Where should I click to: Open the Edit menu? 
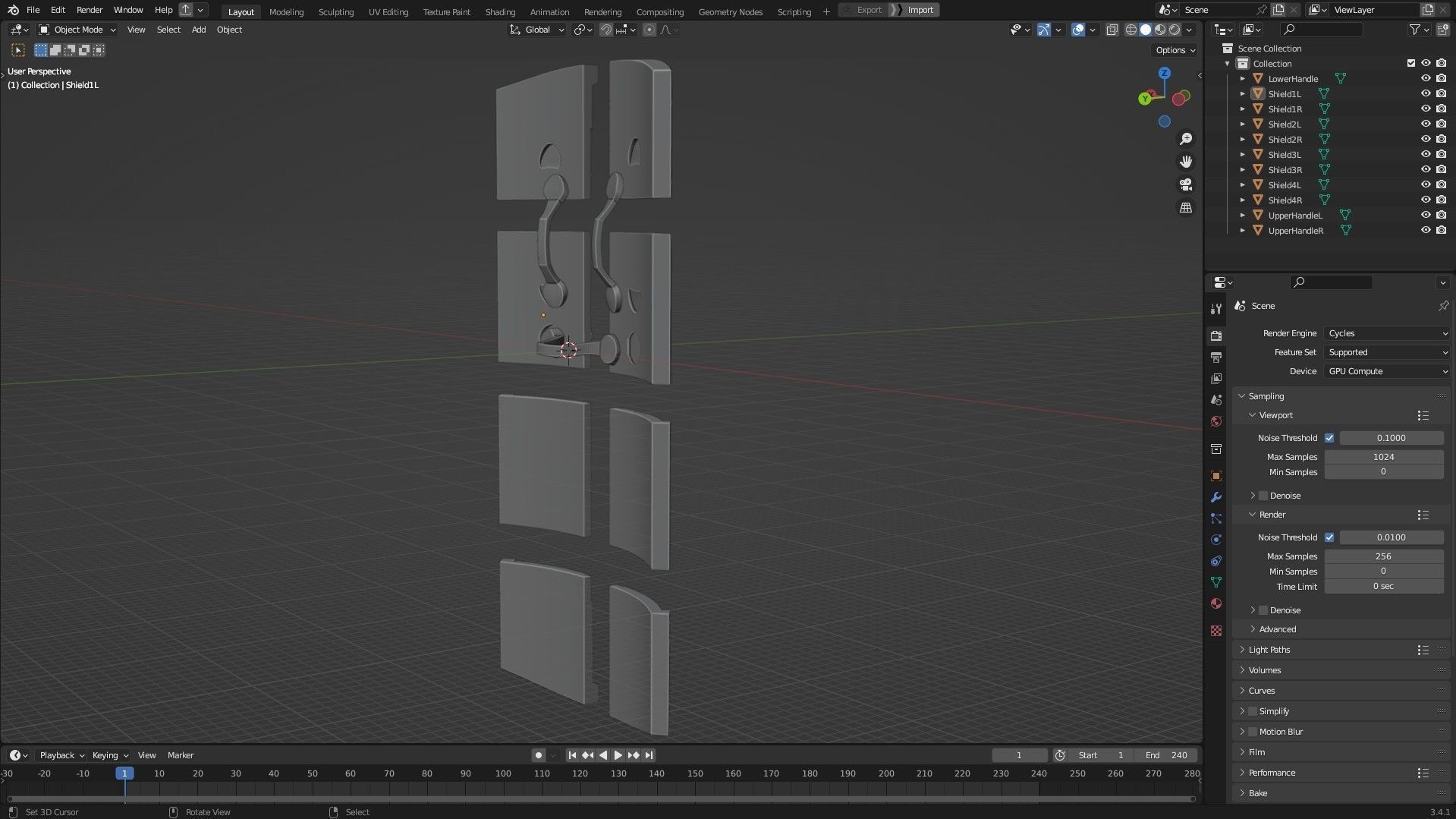click(x=58, y=10)
